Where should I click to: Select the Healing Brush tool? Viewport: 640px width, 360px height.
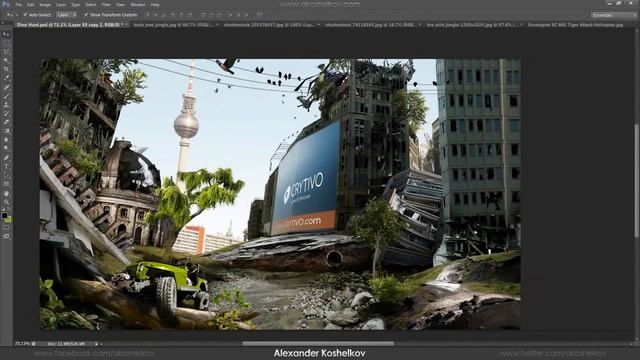click(6, 87)
